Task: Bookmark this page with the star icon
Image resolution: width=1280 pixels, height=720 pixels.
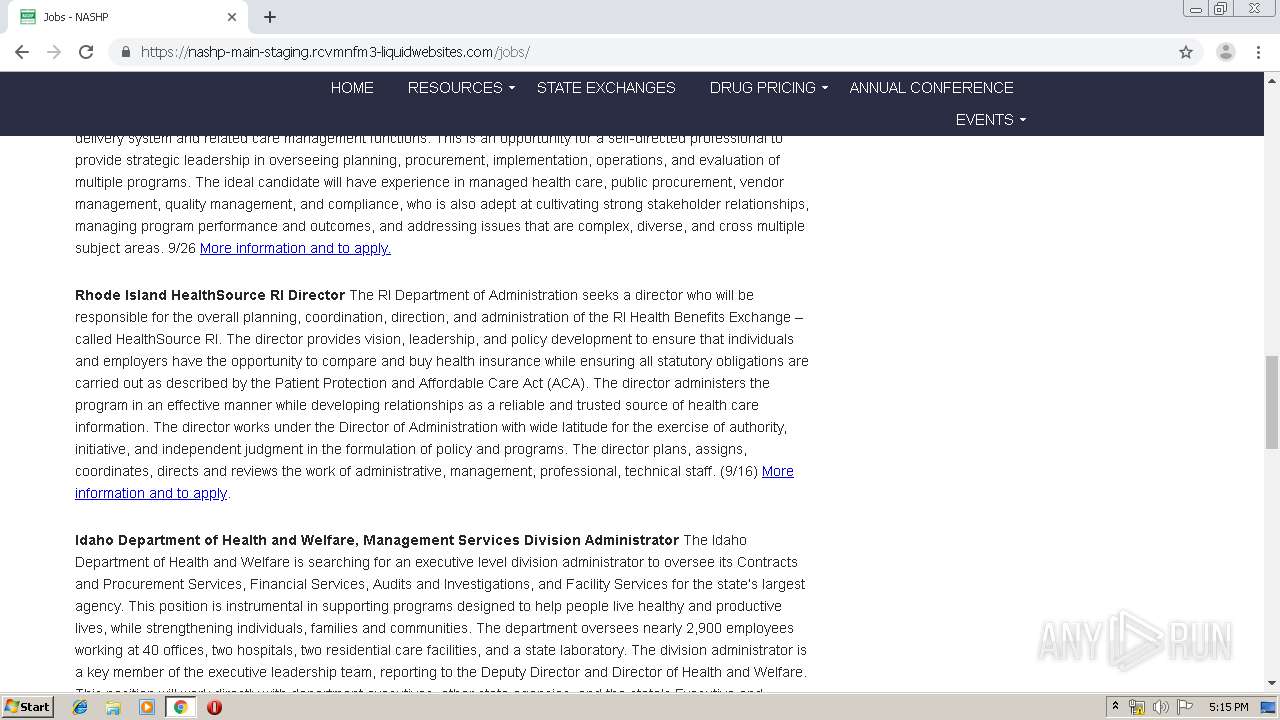Action: click(x=1186, y=52)
